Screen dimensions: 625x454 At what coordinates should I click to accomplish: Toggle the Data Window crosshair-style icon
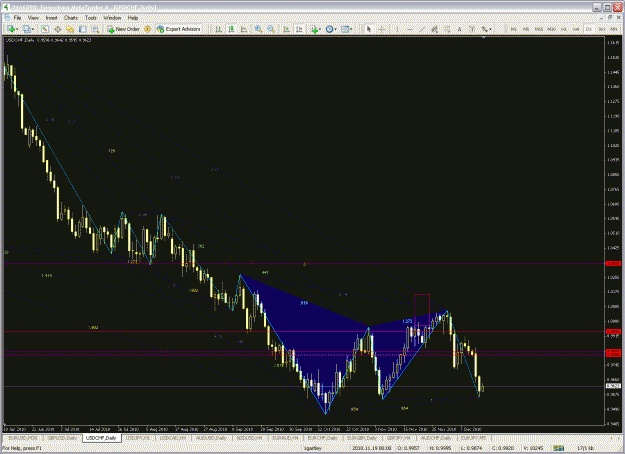pos(58,29)
